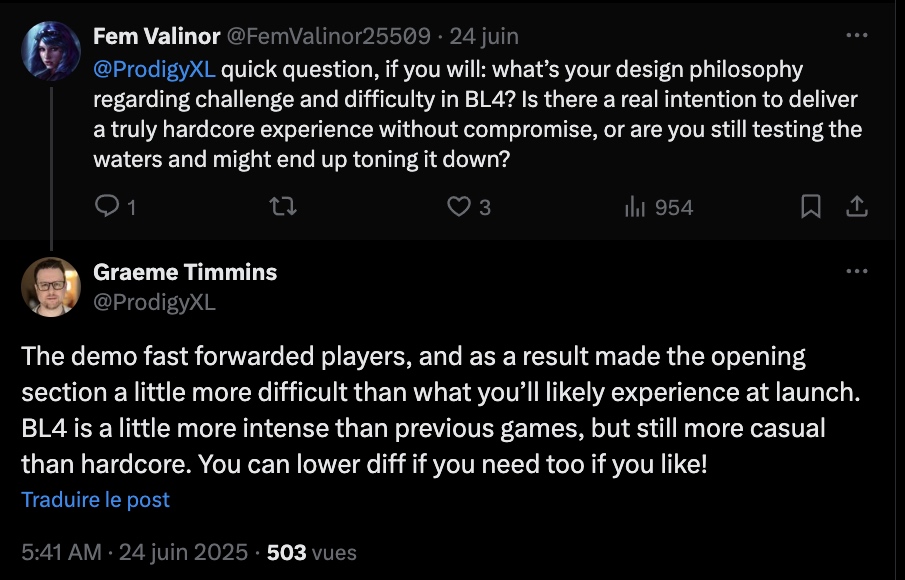Open Fem Valinor's profile picture
The height and width of the screenshot is (580, 905).
(x=51, y=51)
